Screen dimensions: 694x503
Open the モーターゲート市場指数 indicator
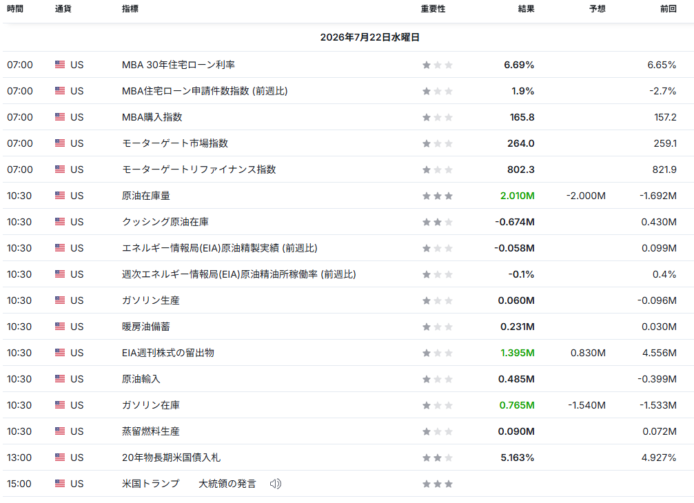click(175, 143)
